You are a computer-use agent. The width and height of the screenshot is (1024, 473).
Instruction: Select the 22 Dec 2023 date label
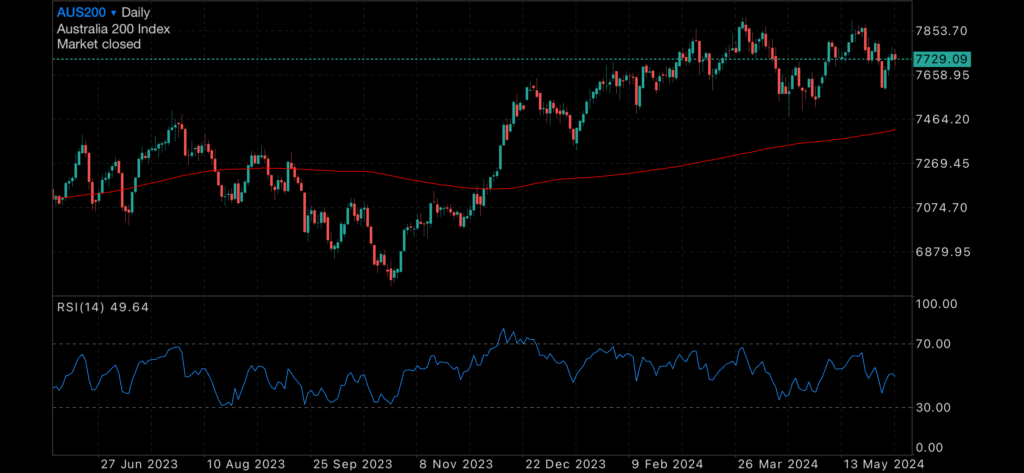point(564,464)
